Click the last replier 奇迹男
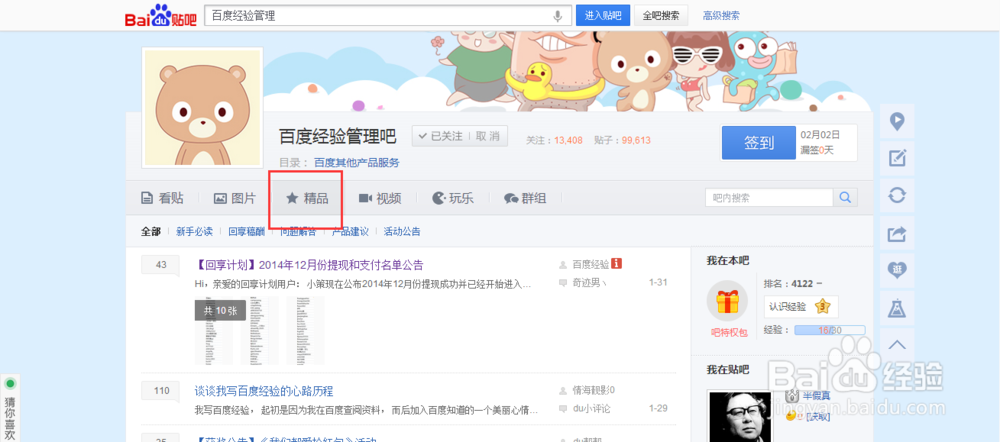Image resolution: width=1000 pixels, height=442 pixels. click(588, 283)
